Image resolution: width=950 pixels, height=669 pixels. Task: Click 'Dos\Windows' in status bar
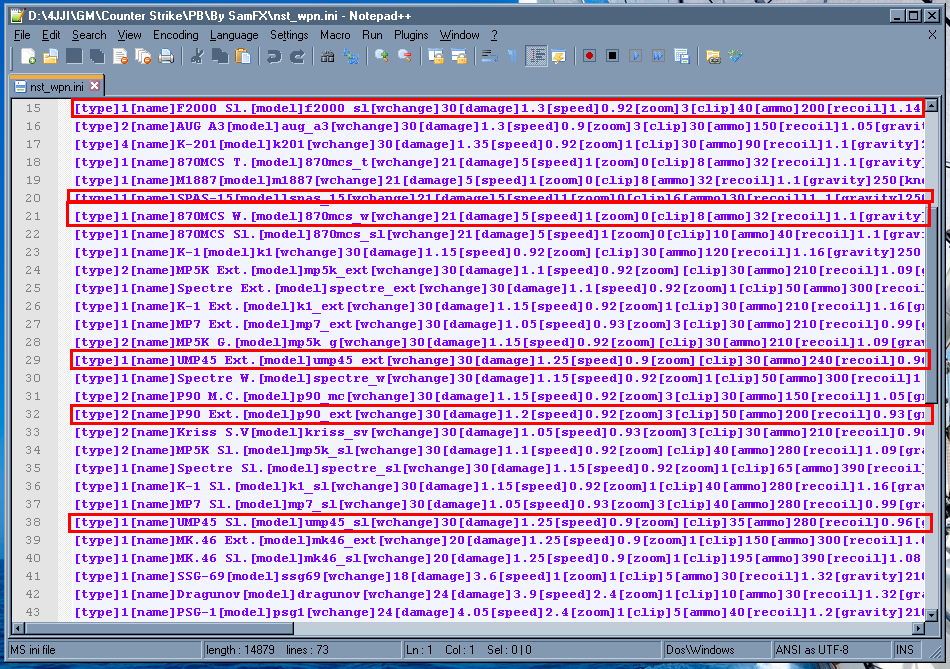700,650
